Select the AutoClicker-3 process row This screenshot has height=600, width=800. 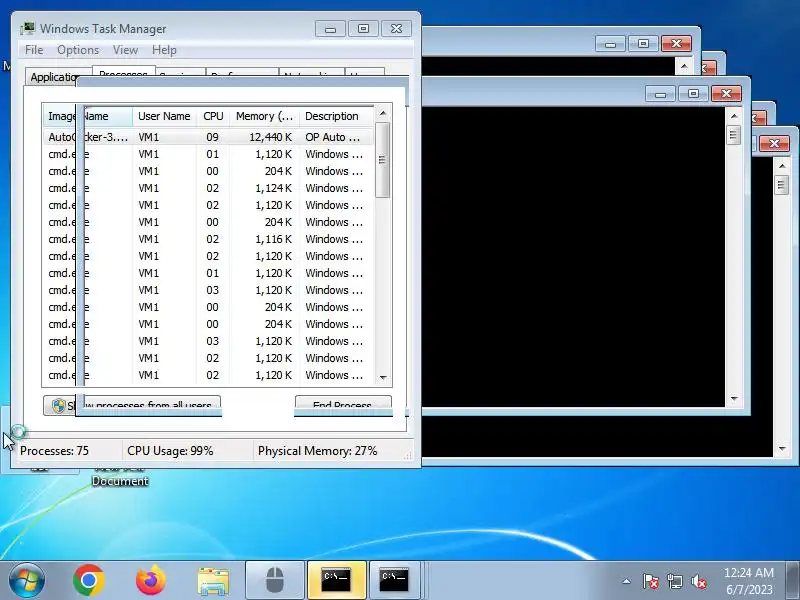[208, 137]
